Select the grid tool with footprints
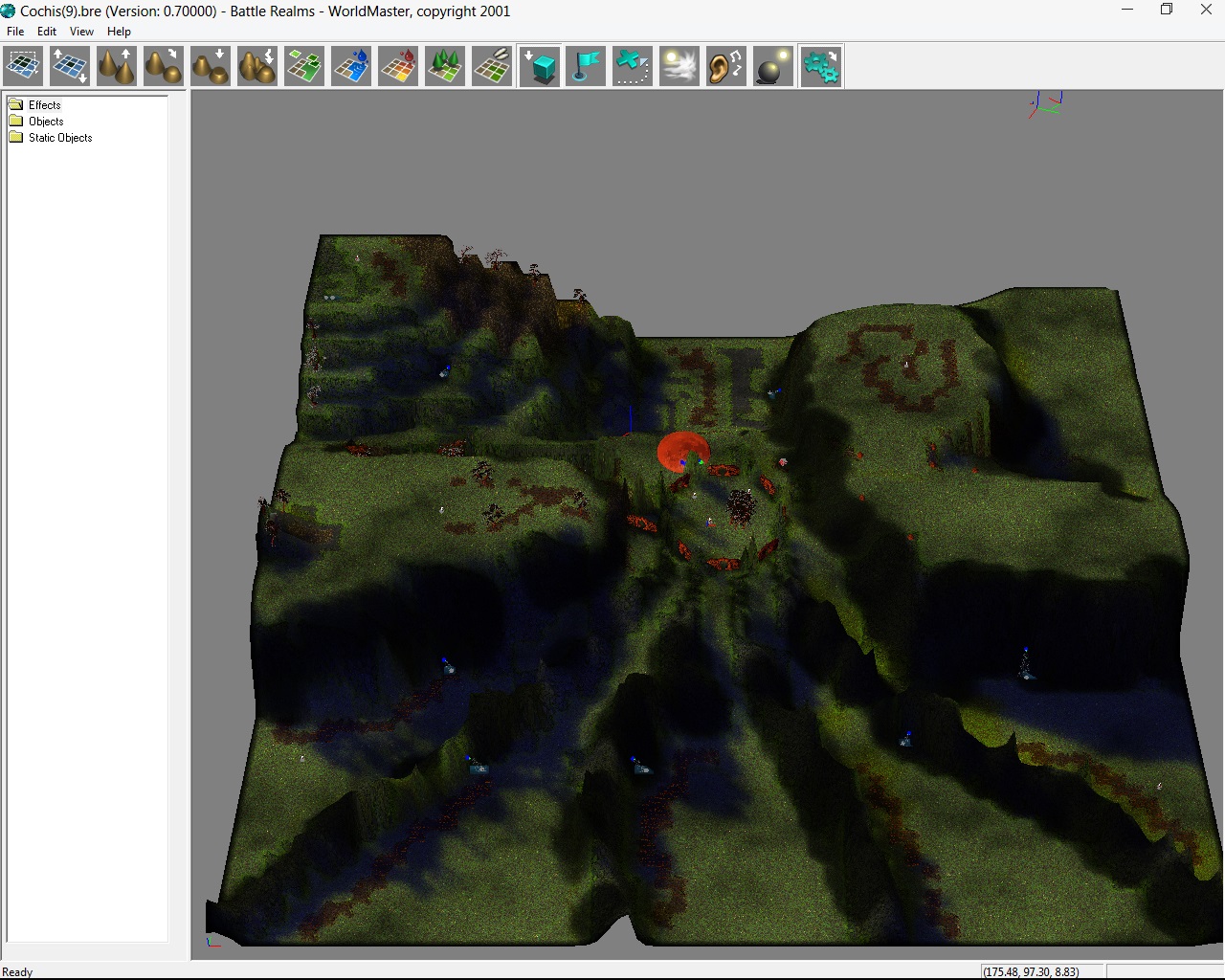Image resolution: width=1225 pixels, height=980 pixels. point(492,67)
